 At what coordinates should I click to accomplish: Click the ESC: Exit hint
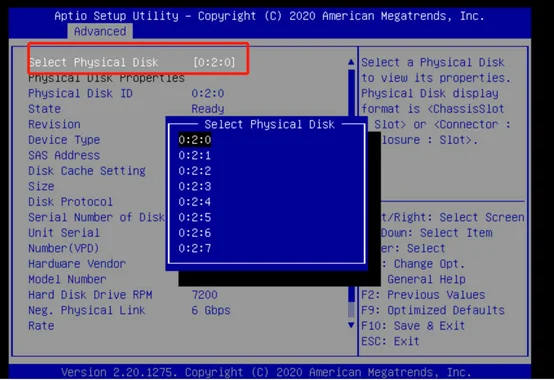[390, 342]
